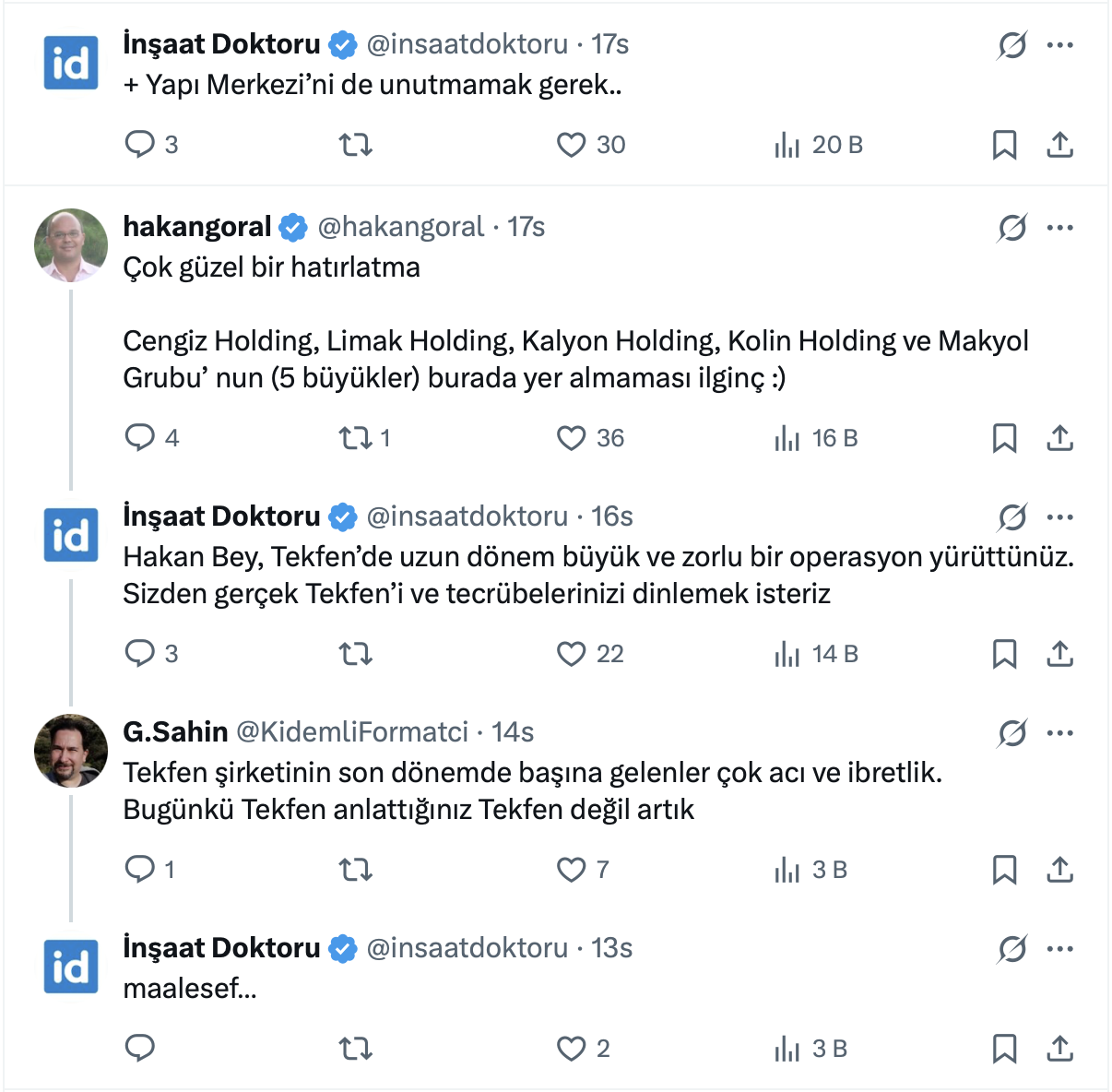Open more options on hakangoral's tweet
Image resolution: width=1112 pixels, height=1092 pixels.
point(1060,228)
